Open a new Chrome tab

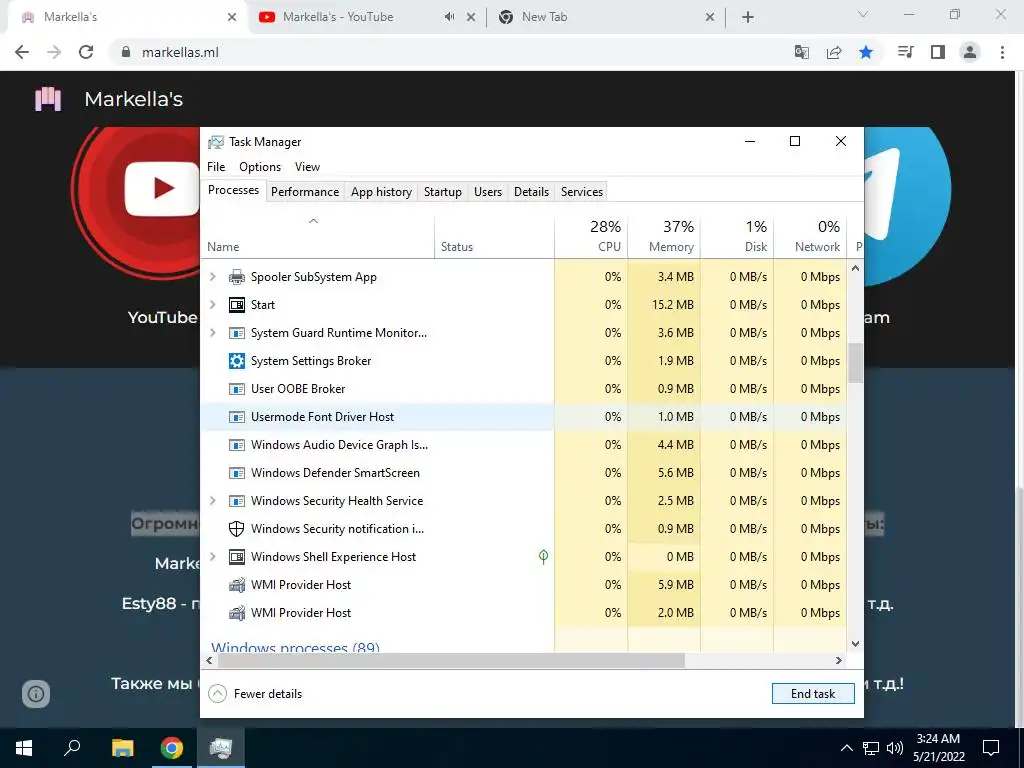(x=748, y=17)
